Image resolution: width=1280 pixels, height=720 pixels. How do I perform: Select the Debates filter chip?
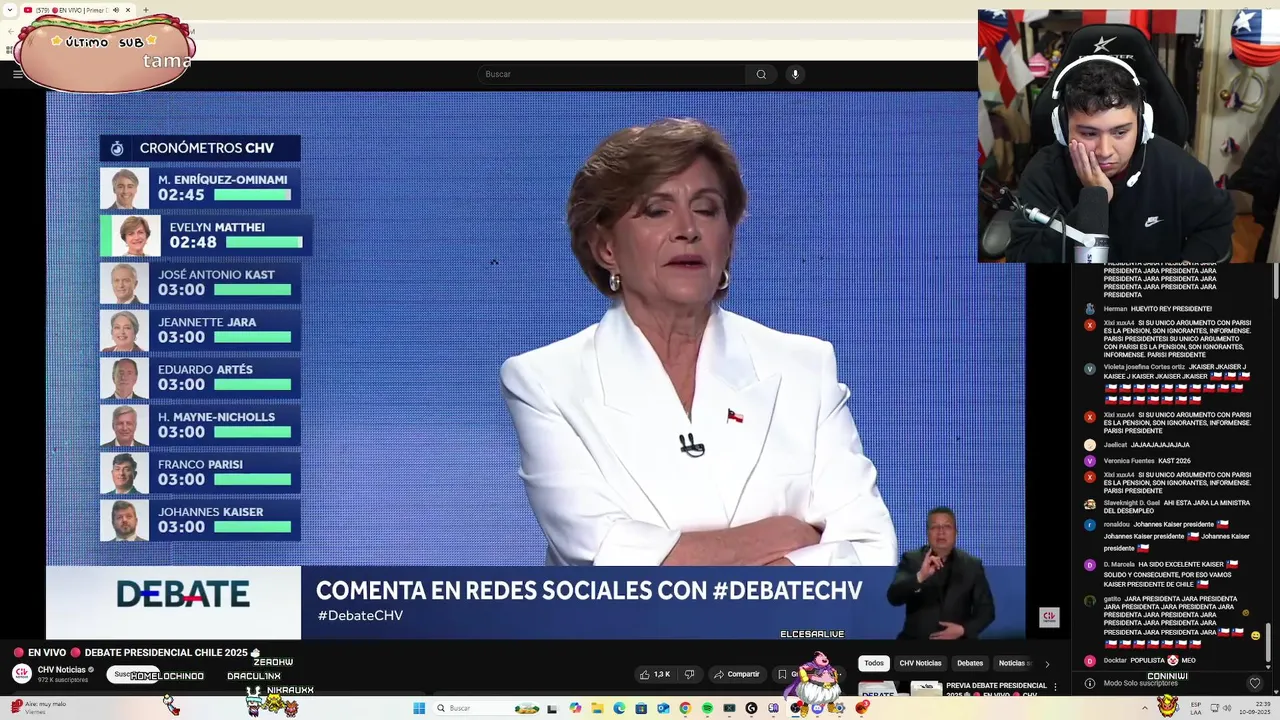[x=970, y=663]
